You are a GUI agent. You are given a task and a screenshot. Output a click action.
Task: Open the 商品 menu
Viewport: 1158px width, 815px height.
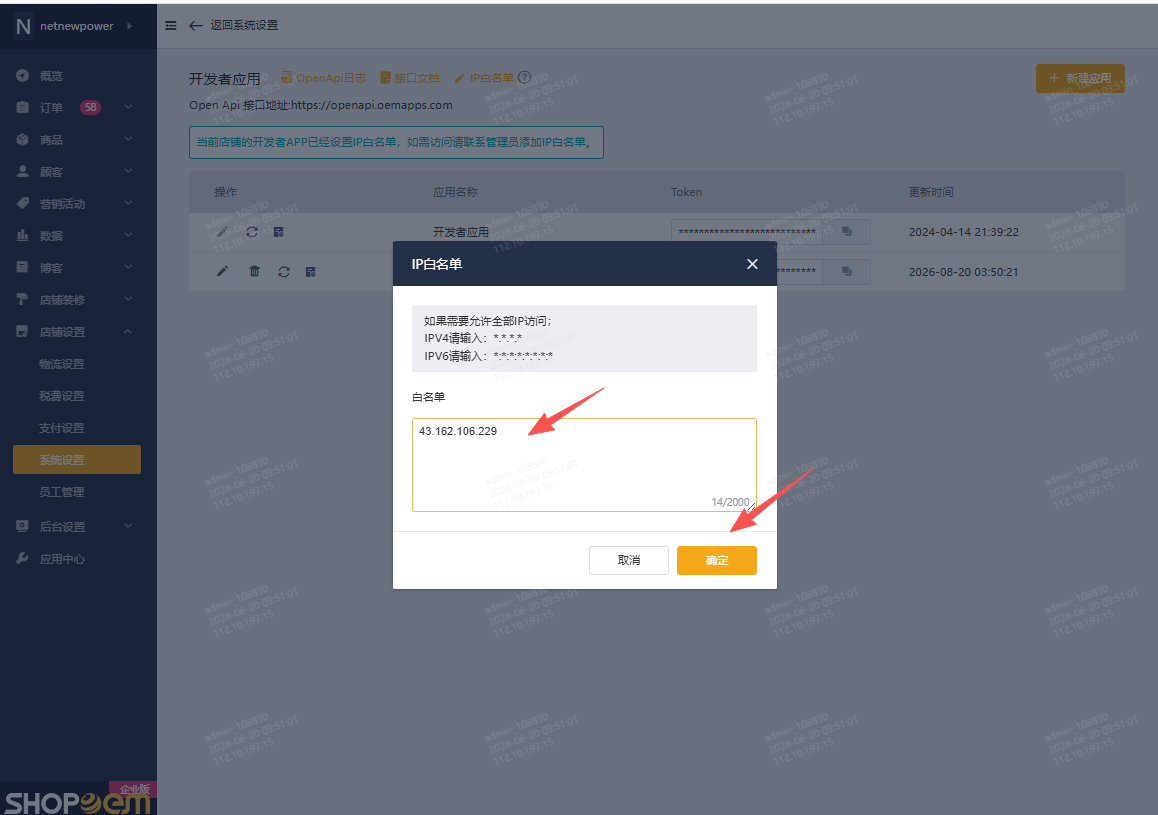(51, 140)
